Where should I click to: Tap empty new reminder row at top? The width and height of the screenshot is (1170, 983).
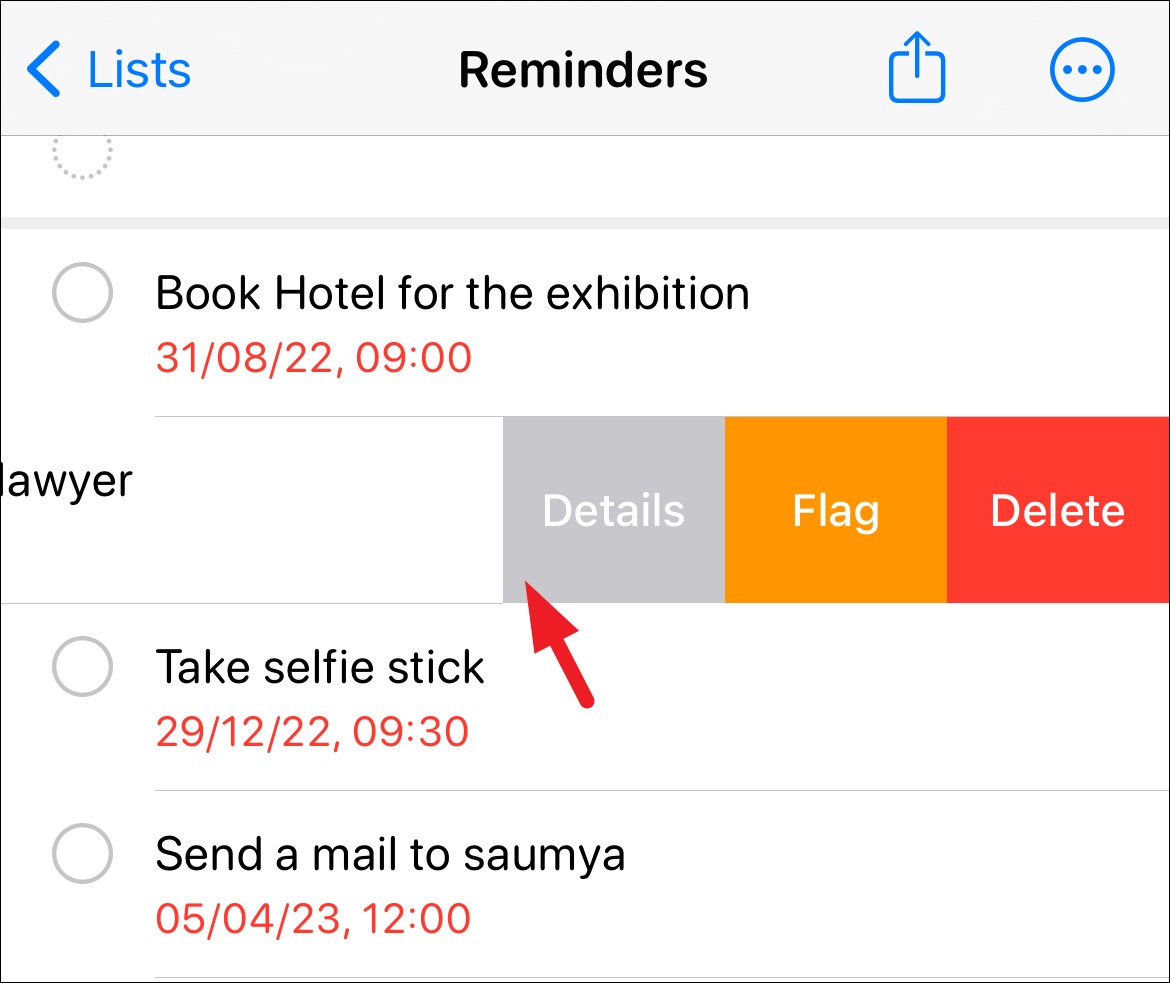click(585, 177)
